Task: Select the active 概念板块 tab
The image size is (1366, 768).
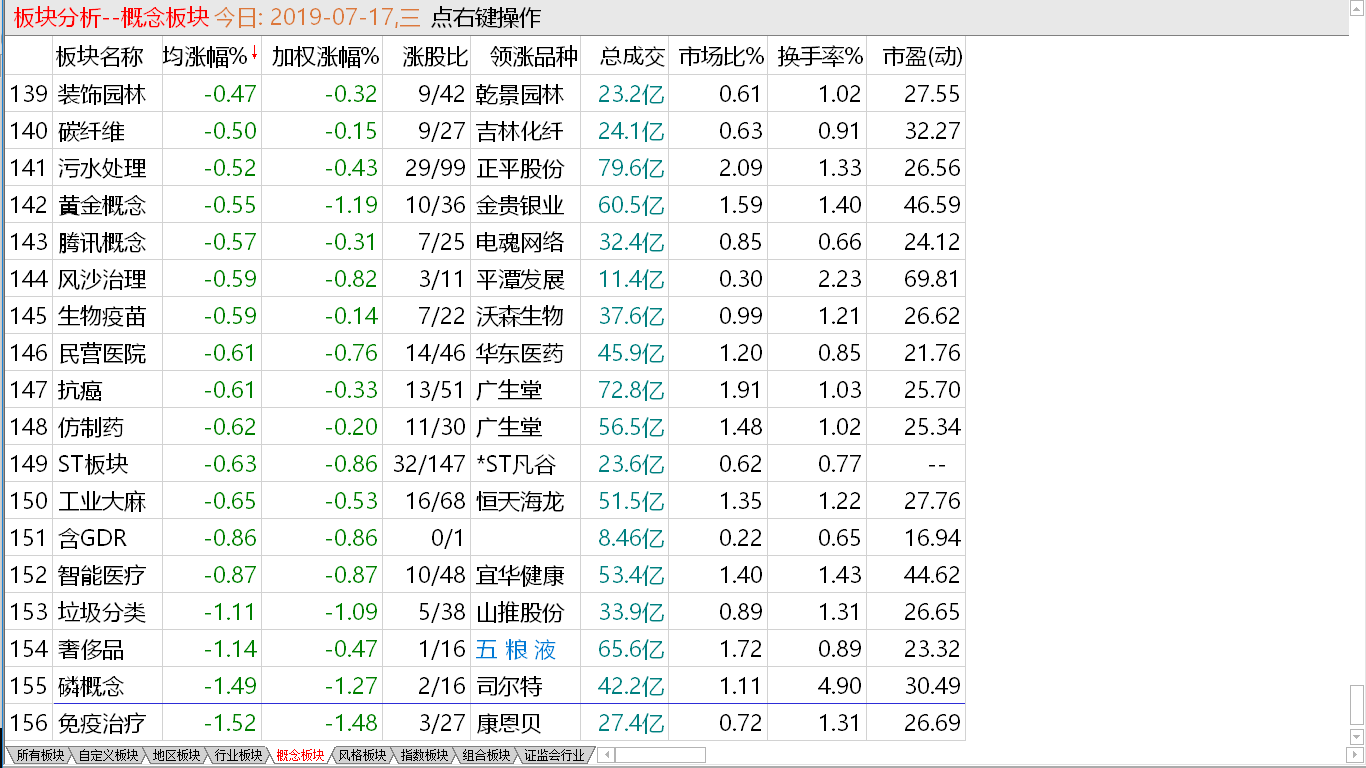Action: [x=299, y=755]
